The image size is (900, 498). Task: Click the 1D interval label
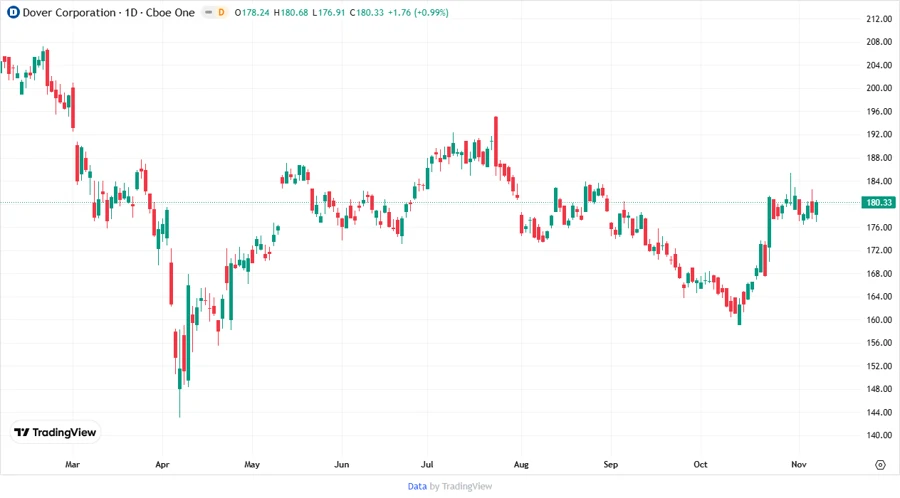click(x=131, y=12)
